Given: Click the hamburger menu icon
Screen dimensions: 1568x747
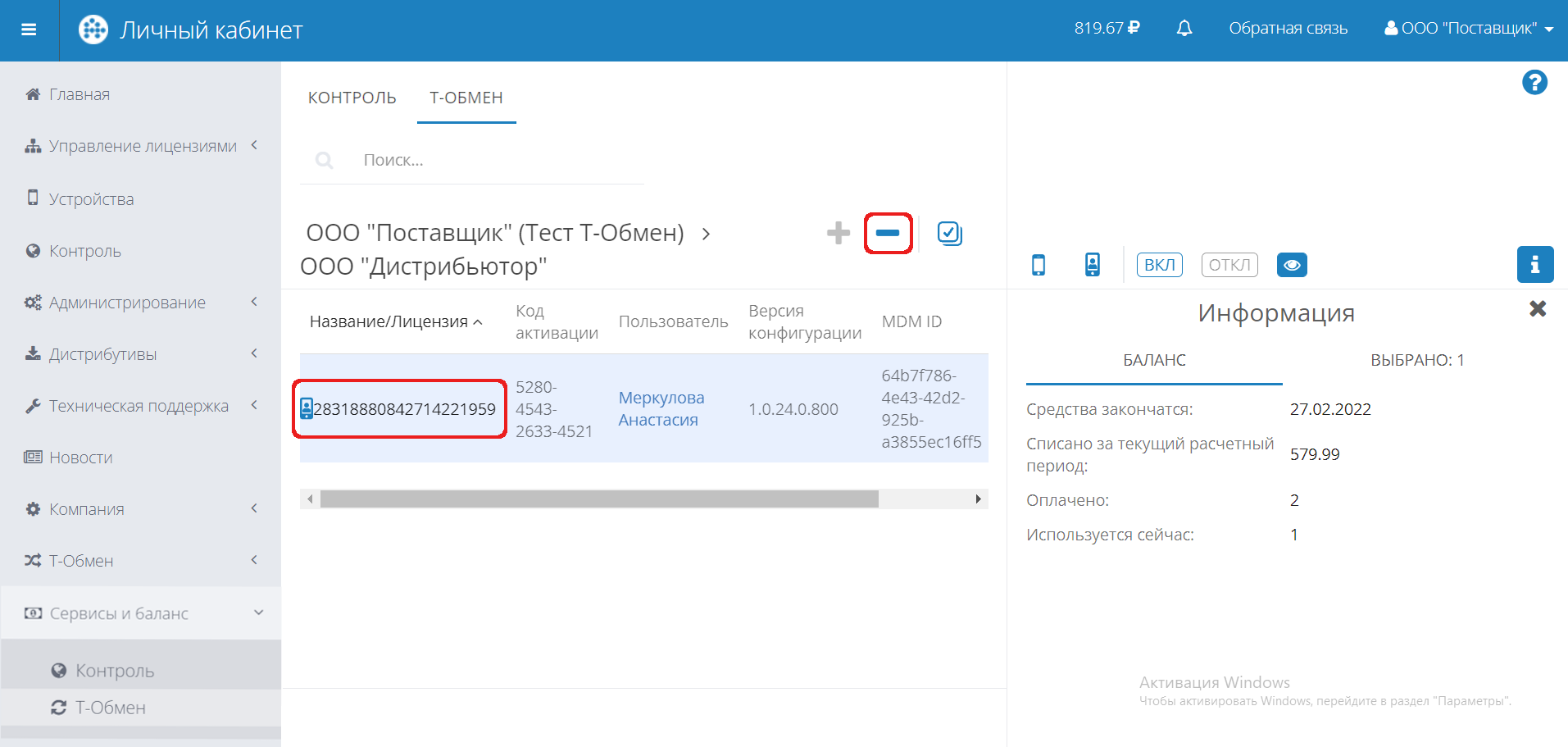Looking at the screenshot, I should (29, 30).
